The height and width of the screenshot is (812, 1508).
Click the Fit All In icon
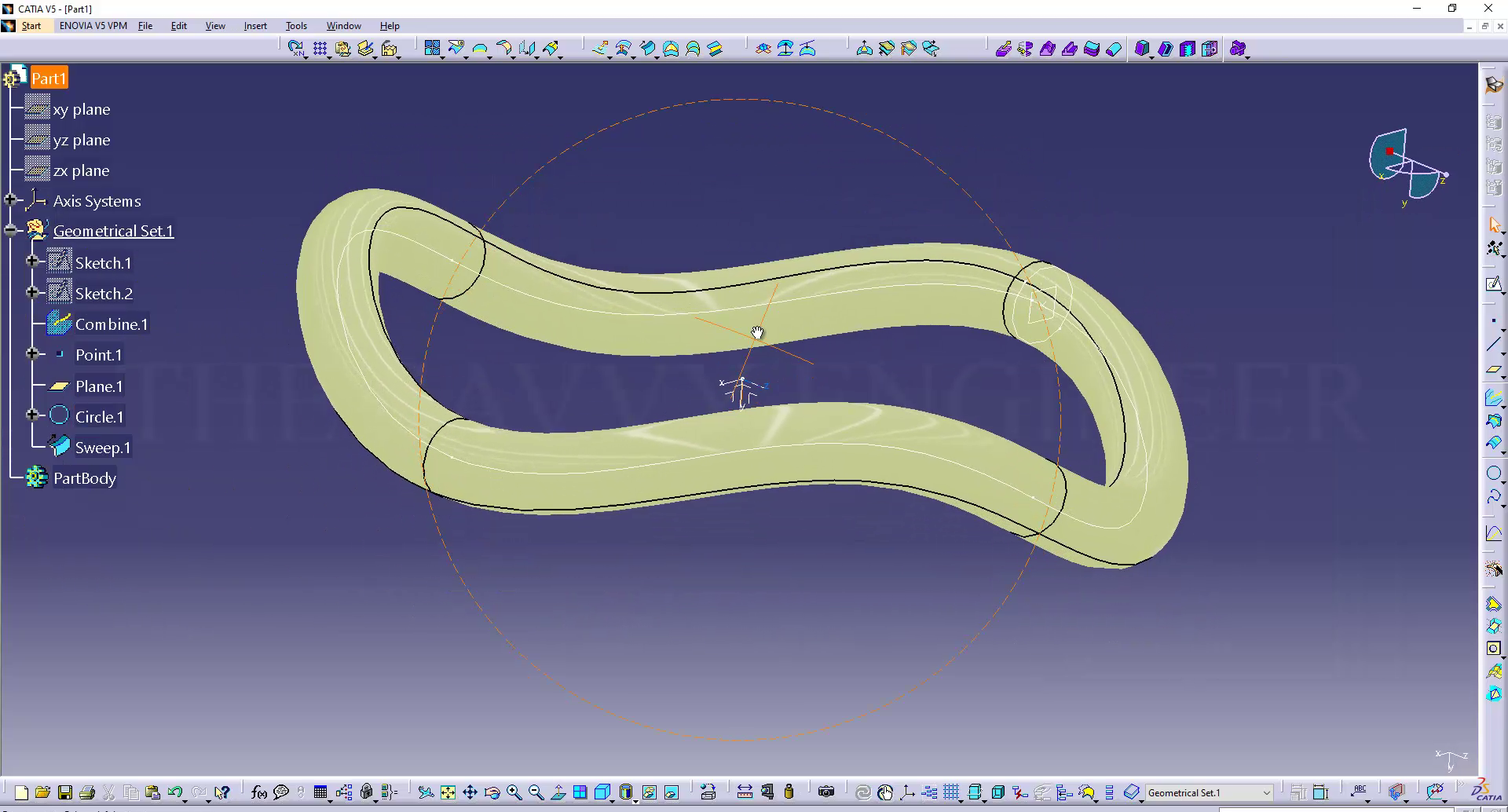[448, 792]
